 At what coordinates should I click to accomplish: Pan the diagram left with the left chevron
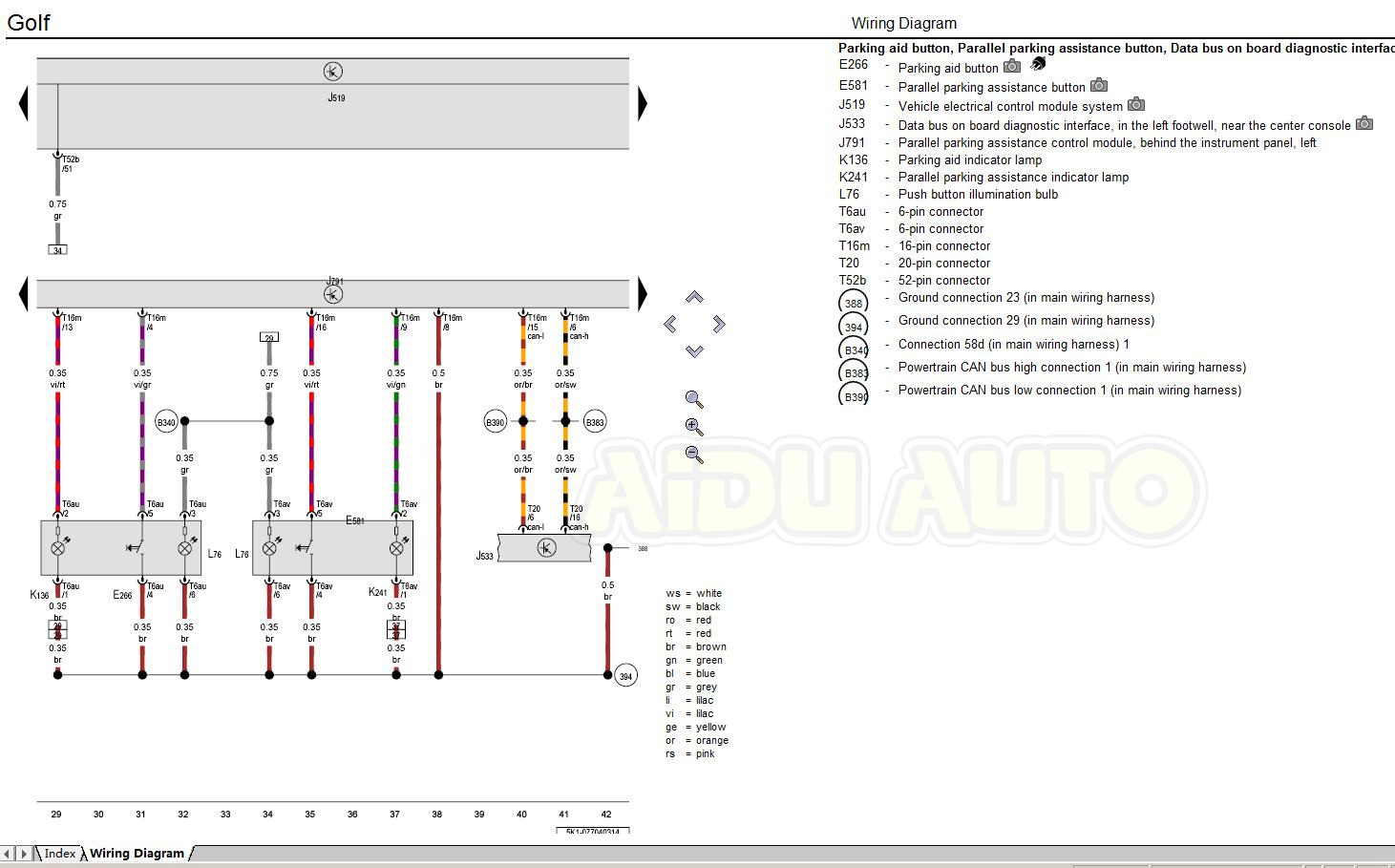670,325
